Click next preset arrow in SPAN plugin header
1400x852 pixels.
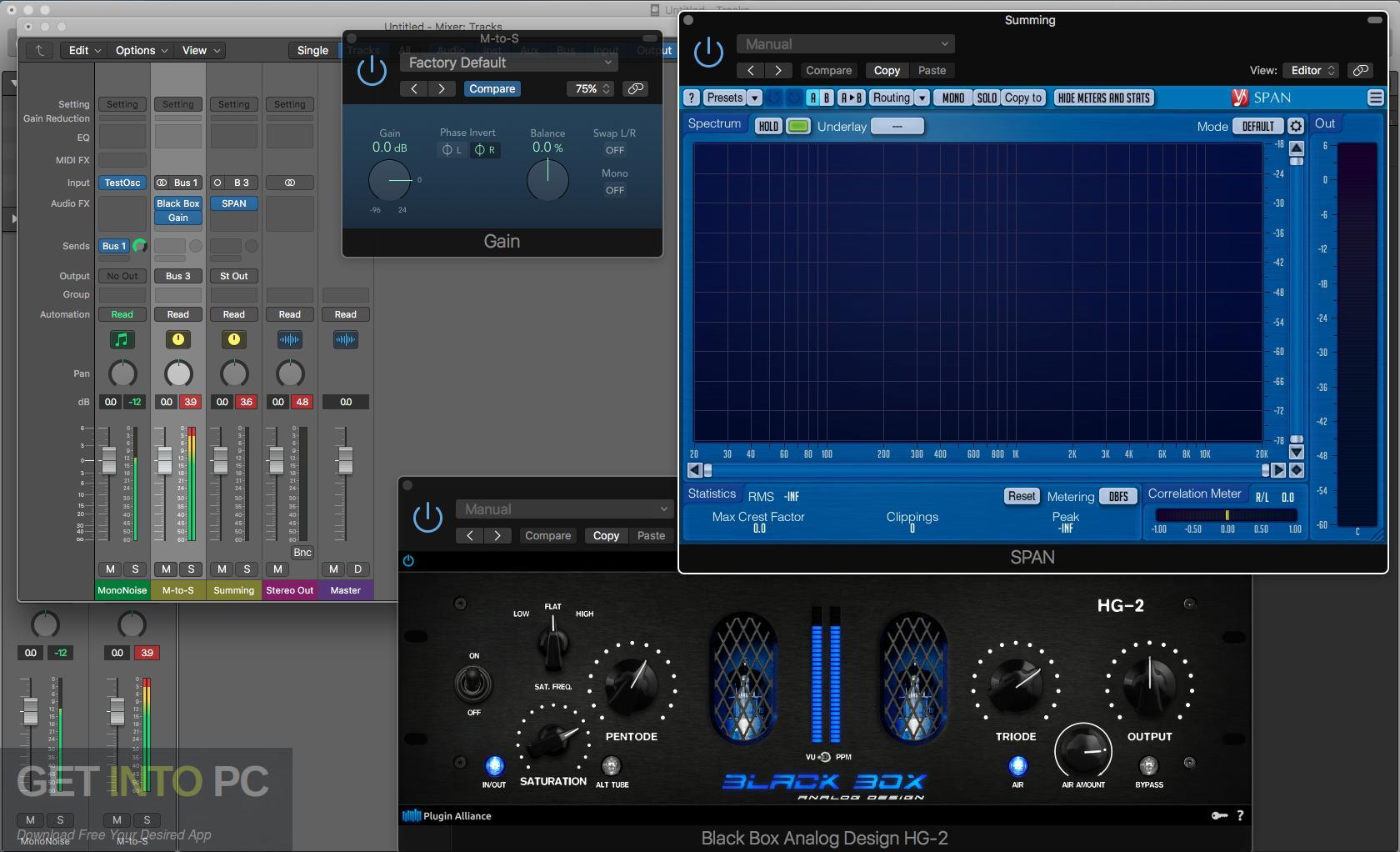(x=778, y=70)
